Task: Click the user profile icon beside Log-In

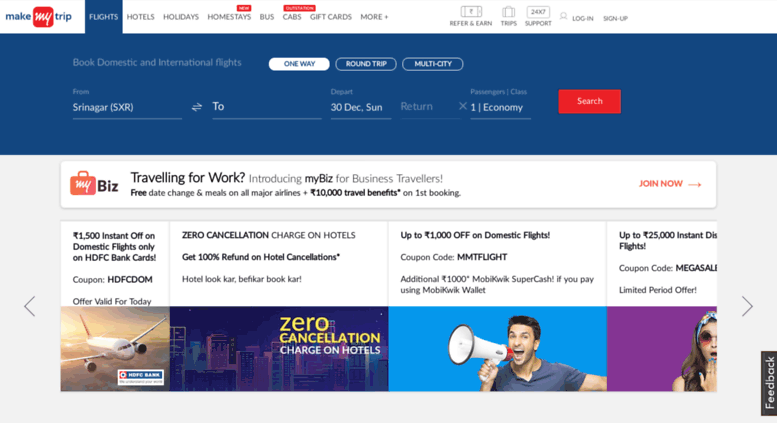Action: coord(563,16)
